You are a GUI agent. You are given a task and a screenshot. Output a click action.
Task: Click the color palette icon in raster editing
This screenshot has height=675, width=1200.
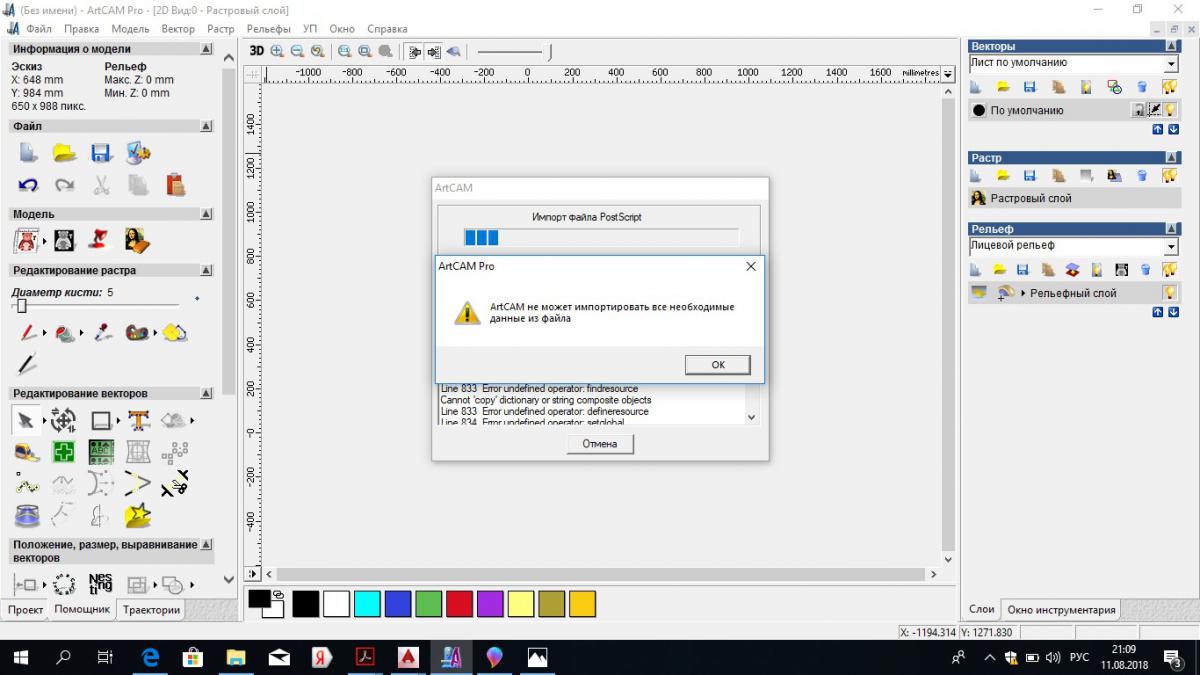click(138, 332)
